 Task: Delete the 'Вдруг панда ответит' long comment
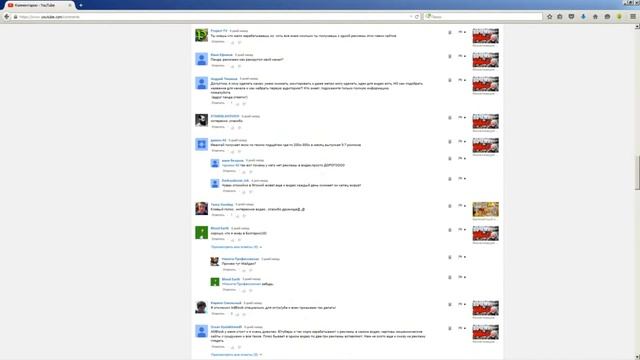tap(450, 80)
